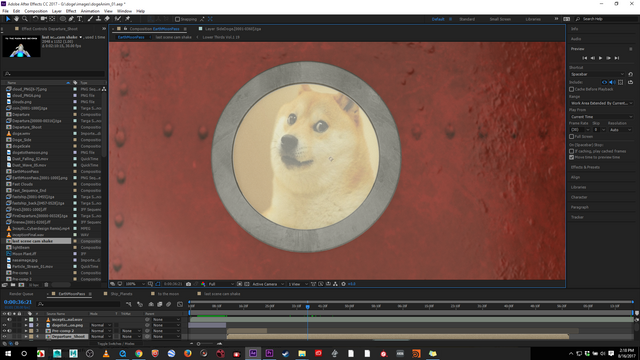Jump to first frame in Preview panel
The width and height of the screenshot is (640, 360).
[x=584, y=58]
